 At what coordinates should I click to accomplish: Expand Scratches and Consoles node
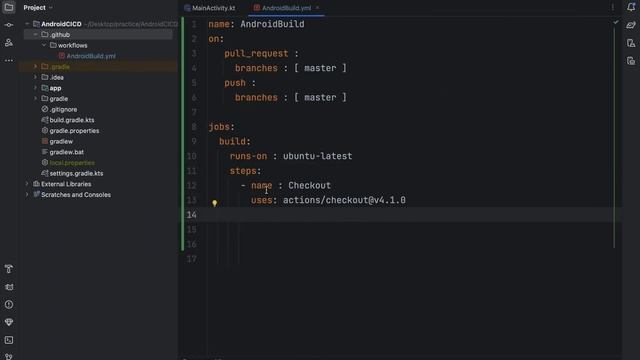pyautogui.click(x=27, y=195)
